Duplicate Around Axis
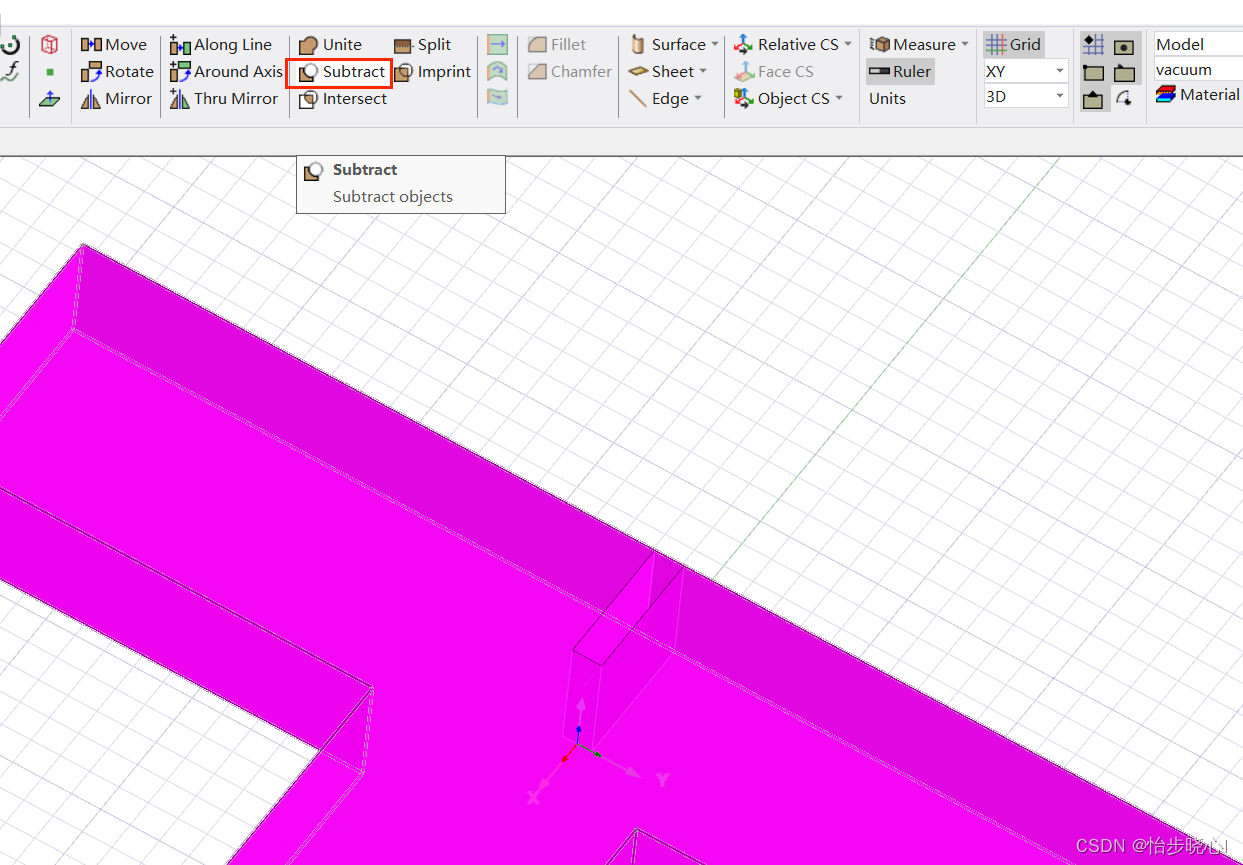1243x865 pixels. (x=227, y=72)
